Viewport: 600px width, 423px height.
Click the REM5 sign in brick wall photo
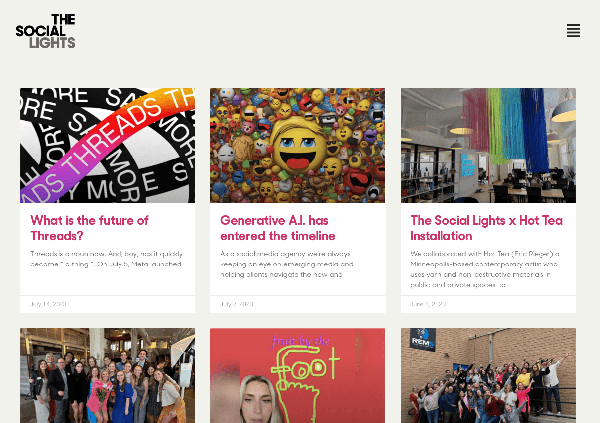click(x=423, y=340)
